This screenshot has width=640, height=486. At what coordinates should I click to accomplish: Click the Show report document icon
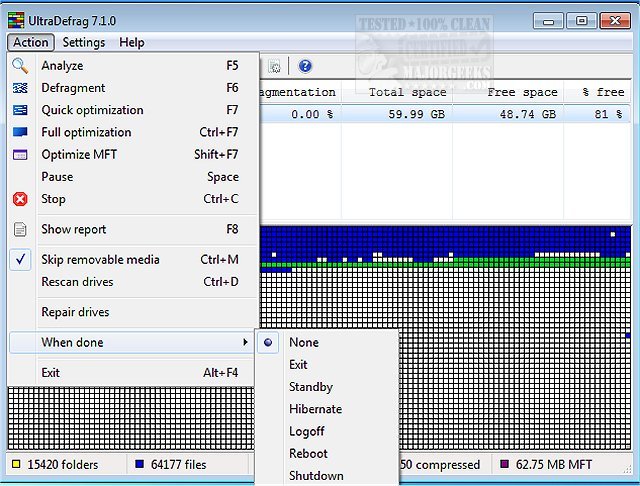tap(20, 229)
